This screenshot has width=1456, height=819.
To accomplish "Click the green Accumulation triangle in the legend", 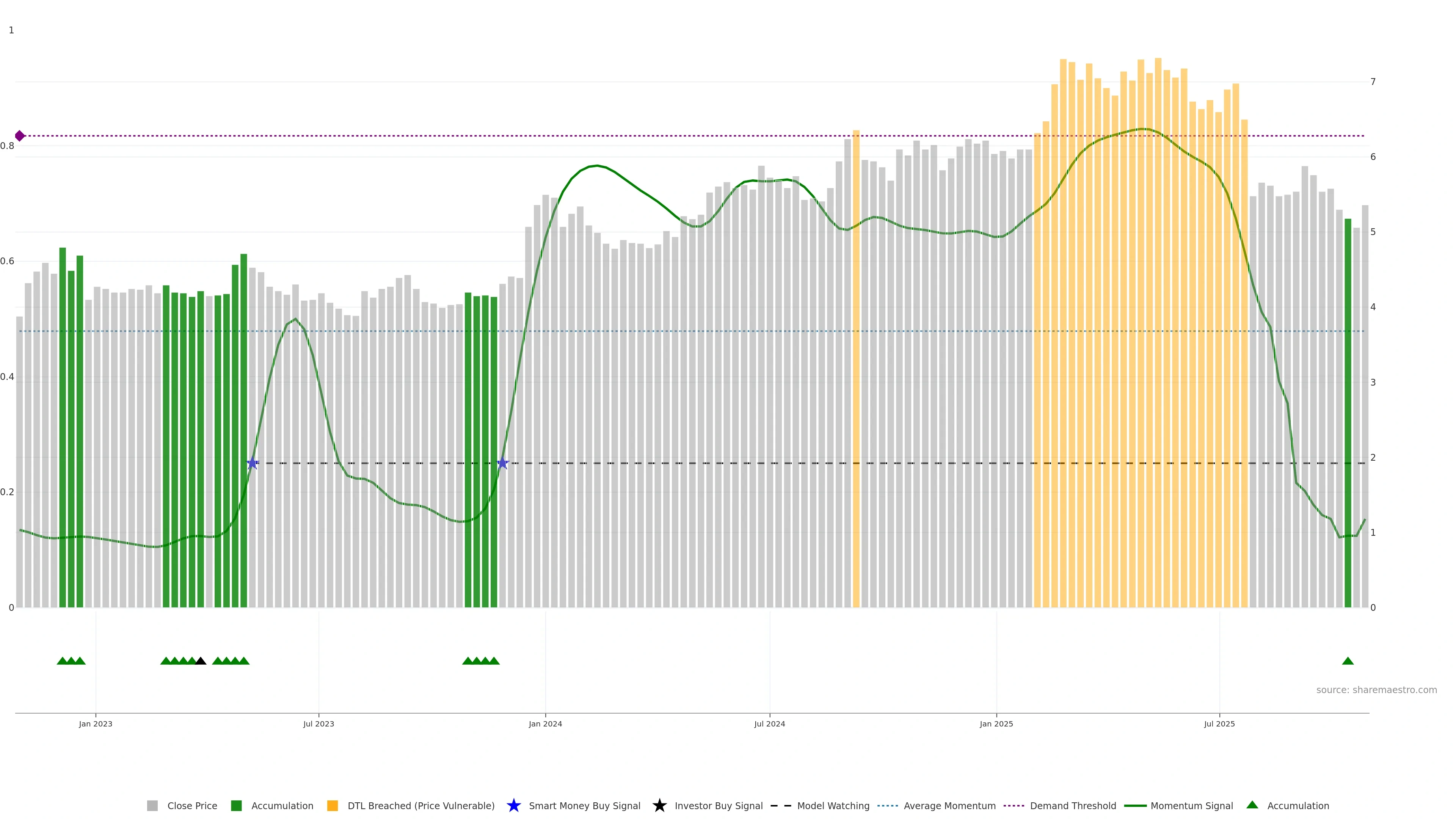I will pos(1252,805).
